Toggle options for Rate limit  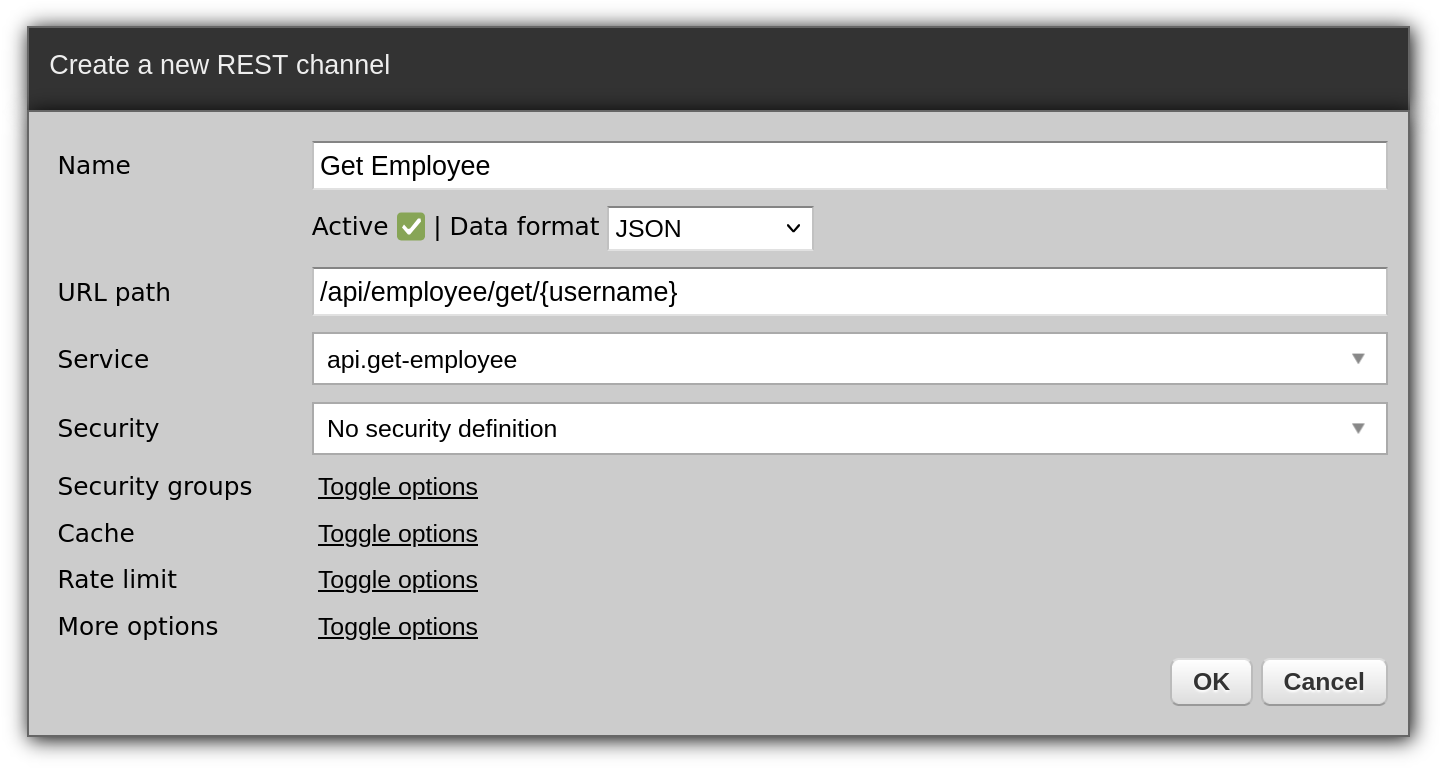[397, 580]
